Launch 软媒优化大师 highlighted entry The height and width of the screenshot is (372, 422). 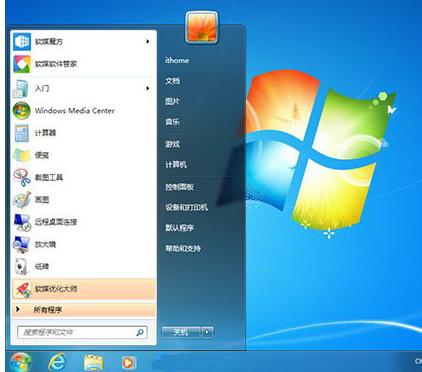84,289
